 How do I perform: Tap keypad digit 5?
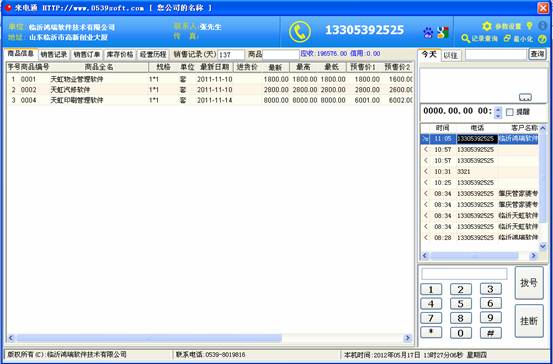(460, 304)
